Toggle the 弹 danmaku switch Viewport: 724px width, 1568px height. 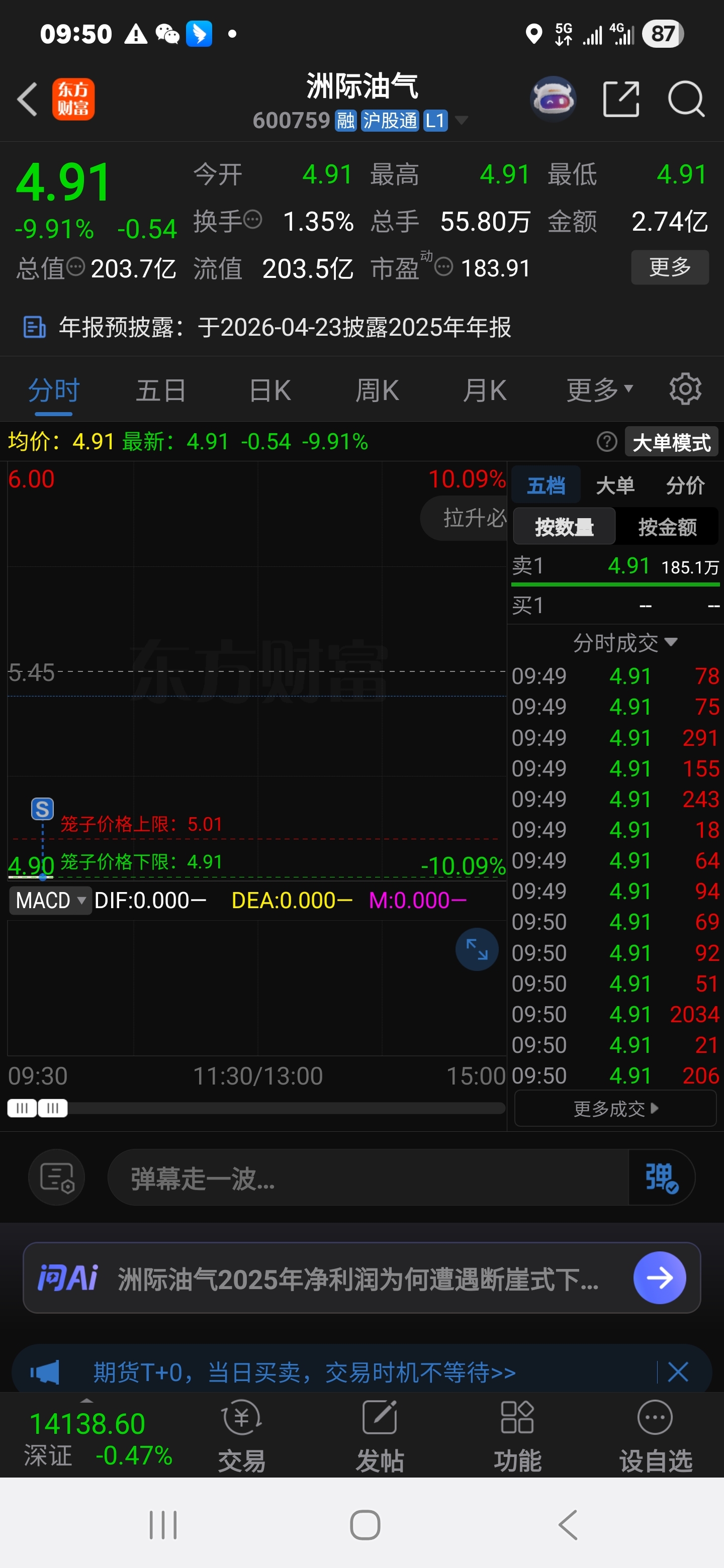tap(661, 1177)
